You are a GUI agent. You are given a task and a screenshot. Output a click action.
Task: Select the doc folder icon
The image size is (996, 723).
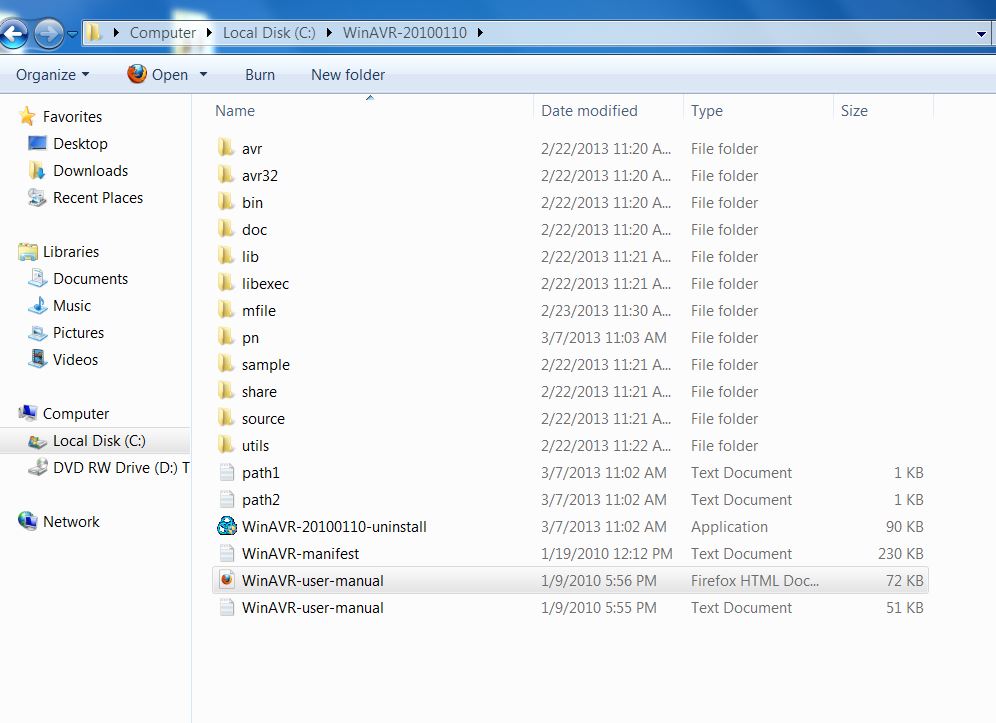tap(225, 229)
